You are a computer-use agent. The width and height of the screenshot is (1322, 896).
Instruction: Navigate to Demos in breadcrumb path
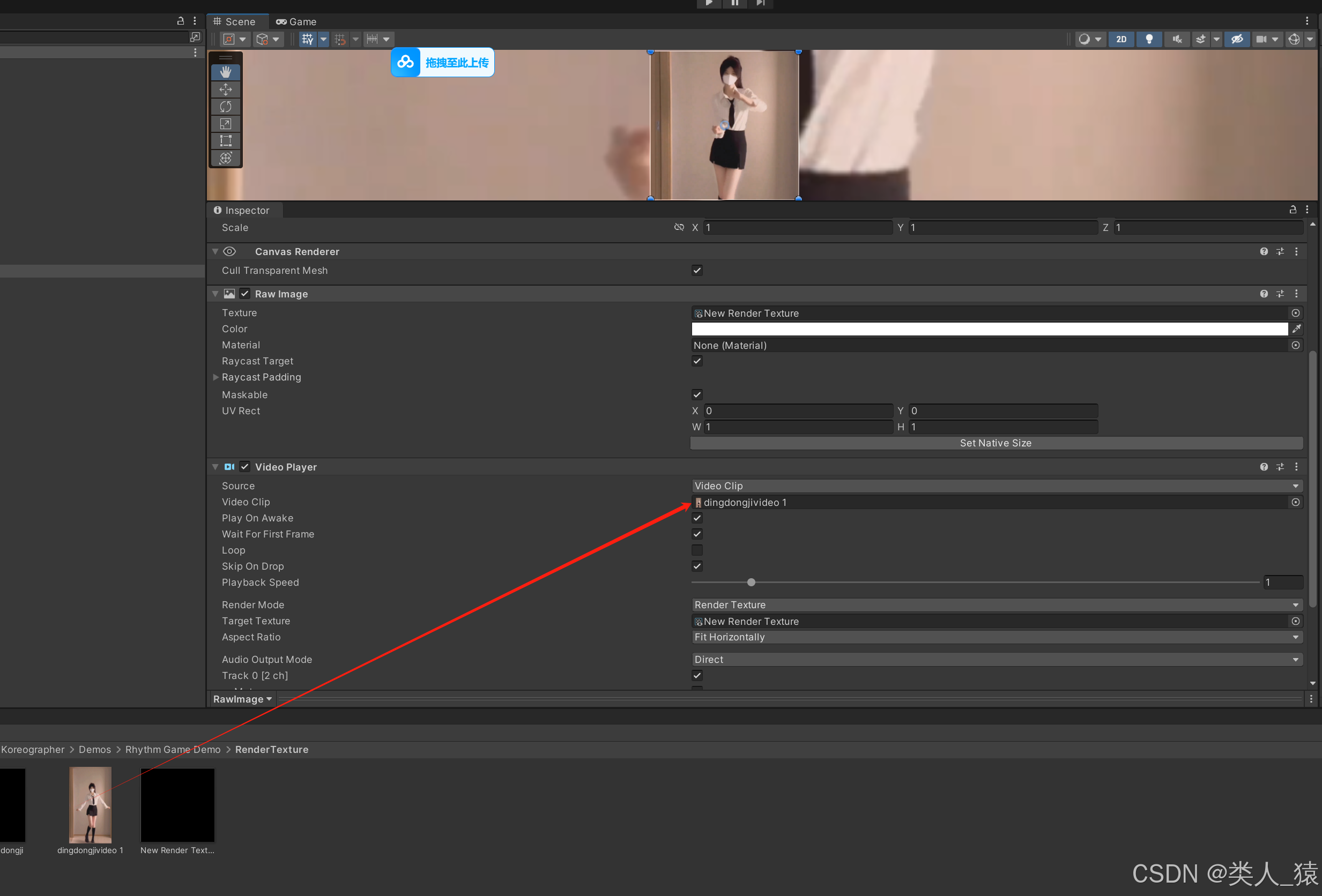[x=94, y=749]
